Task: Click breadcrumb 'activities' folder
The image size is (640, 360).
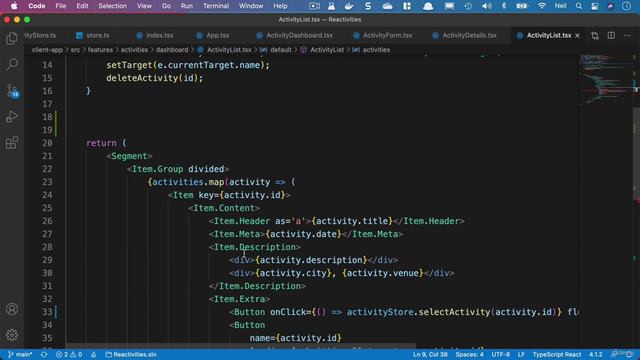Action: 134,50
